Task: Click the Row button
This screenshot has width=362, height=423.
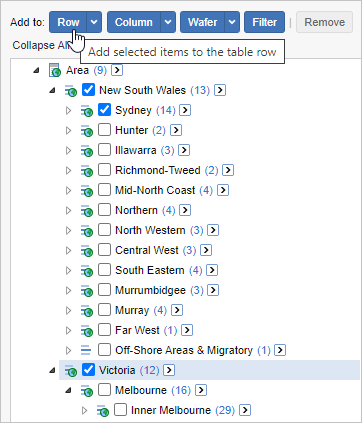Action: [x=68, y=22]
